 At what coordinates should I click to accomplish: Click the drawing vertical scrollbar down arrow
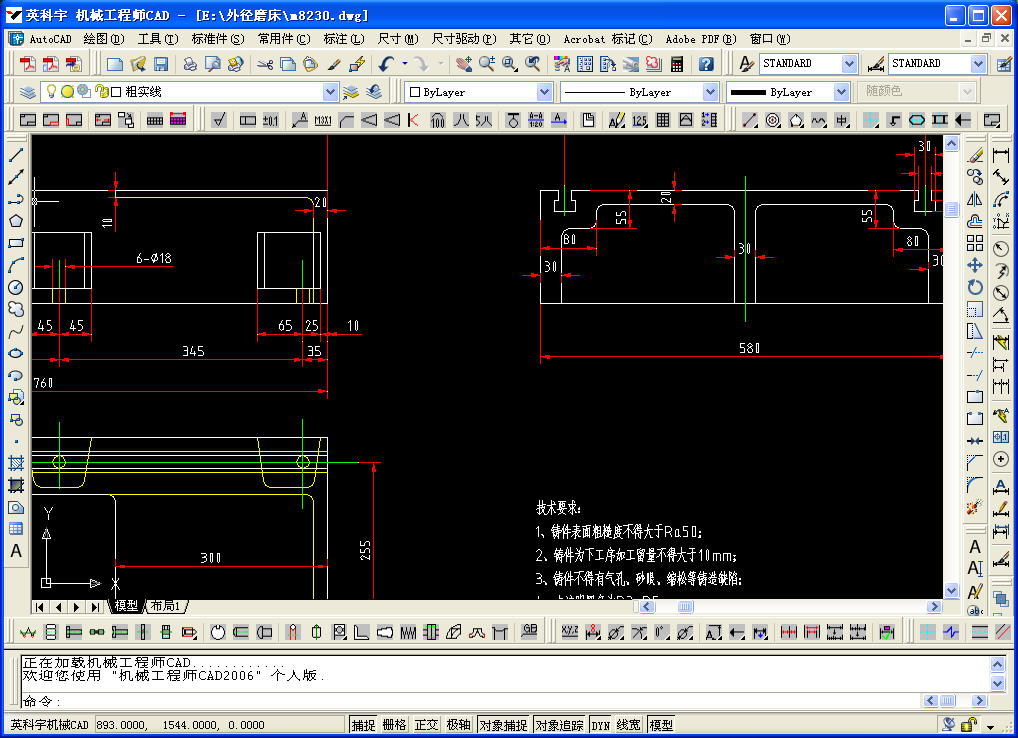click(951, 590)
